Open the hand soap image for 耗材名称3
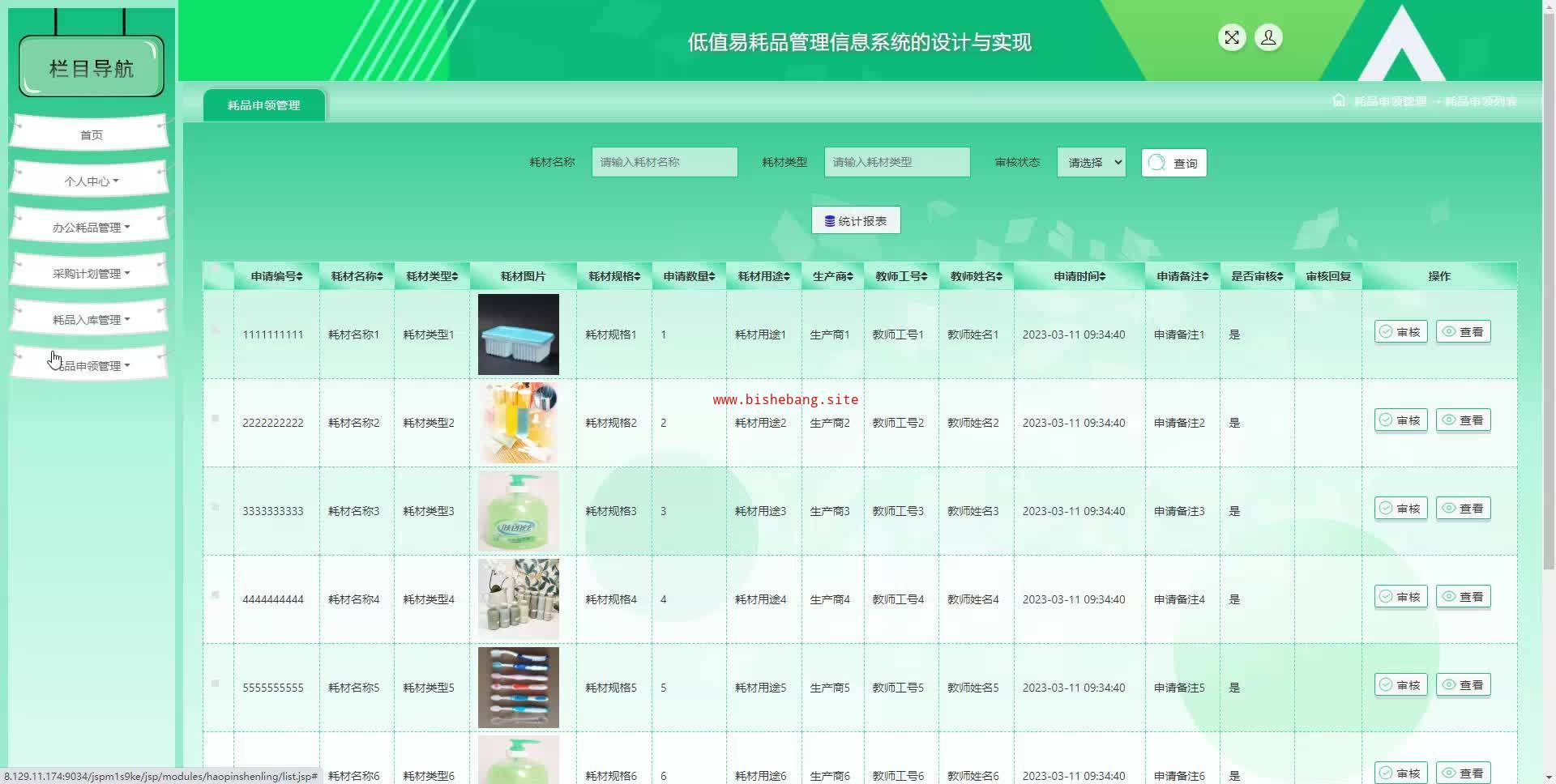 click(x=519, y=511)
